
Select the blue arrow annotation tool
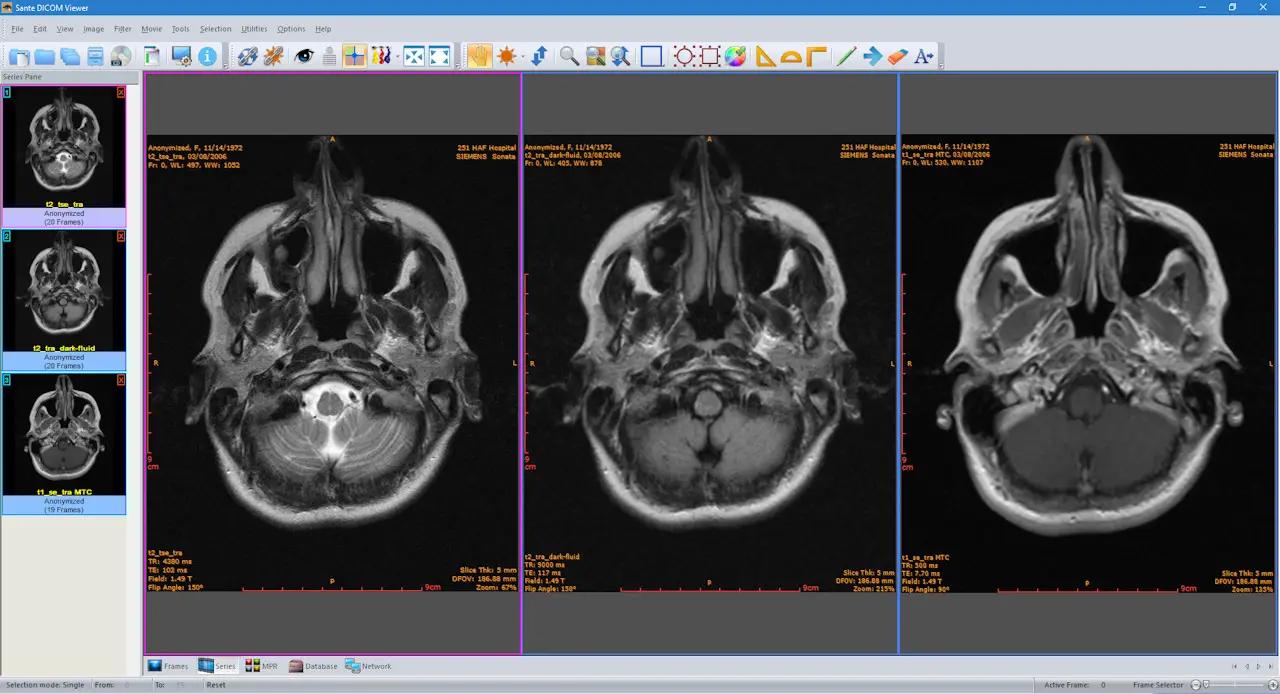tap(872, 56)
